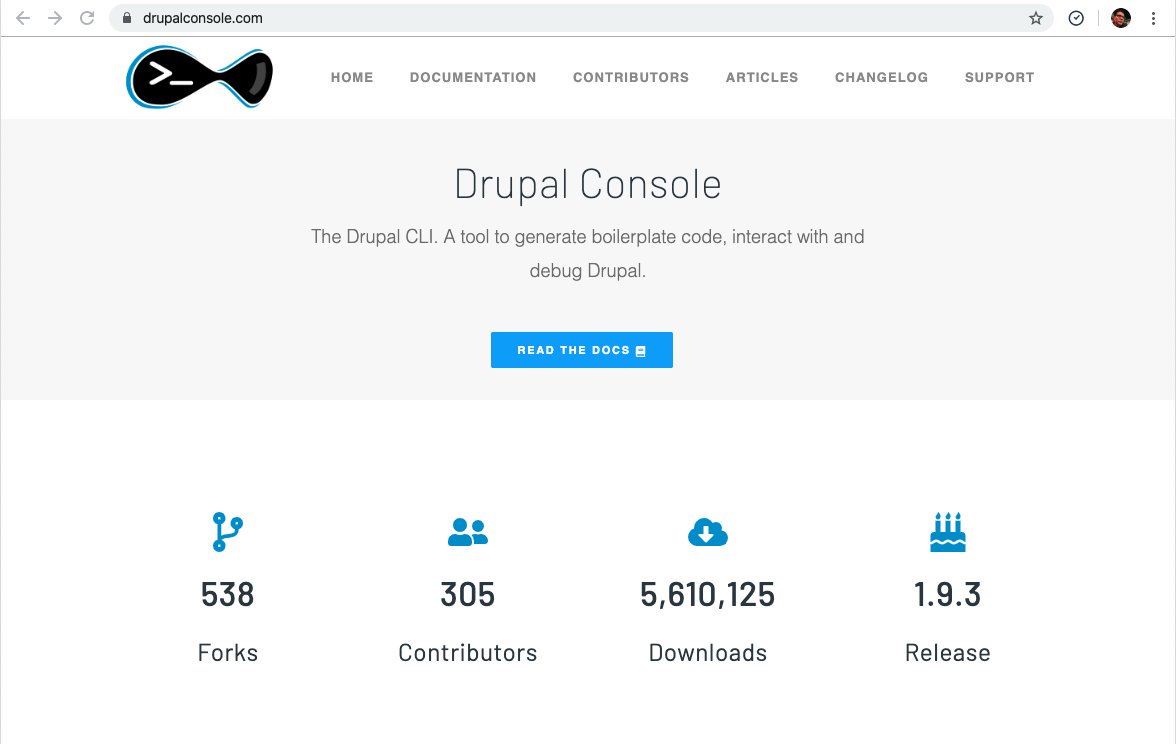This screenshot has width=1176, height=744.
Task: Open the Chrome three-dot menu
Action: point(1154,18)
